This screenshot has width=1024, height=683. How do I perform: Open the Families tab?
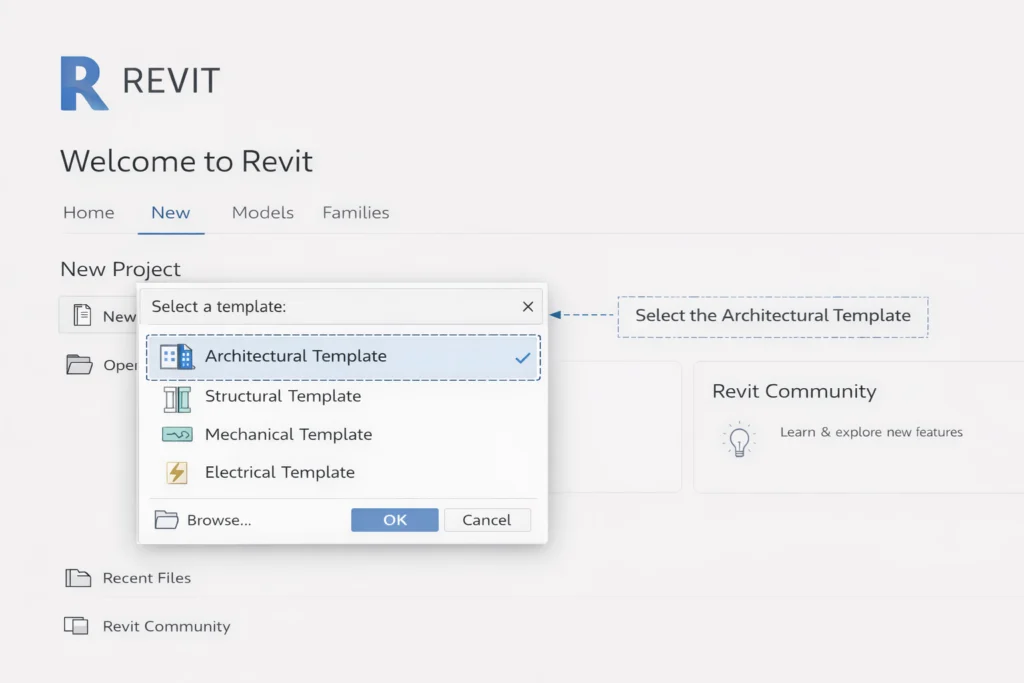(x=355, y=212)
